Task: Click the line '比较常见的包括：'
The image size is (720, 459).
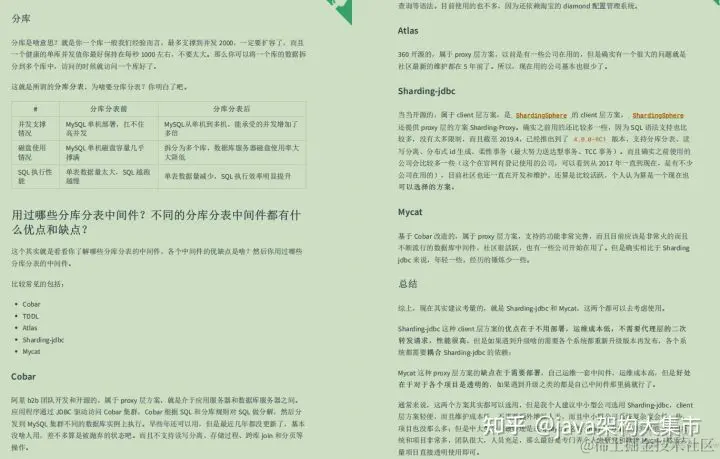Action: [x=38, y=284]
